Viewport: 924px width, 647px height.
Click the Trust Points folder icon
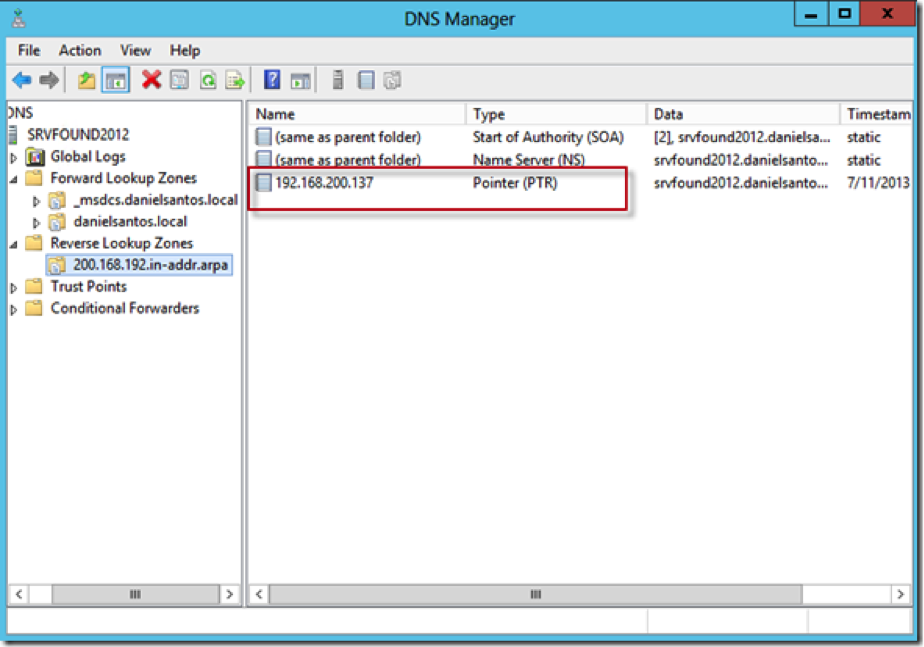35,286
